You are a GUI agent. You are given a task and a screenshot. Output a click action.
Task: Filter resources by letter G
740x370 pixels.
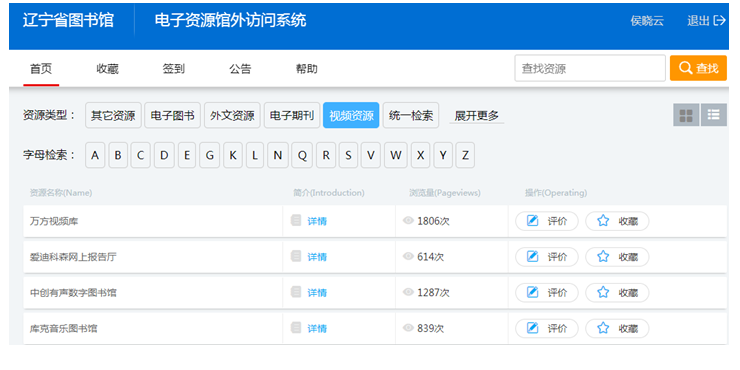click(210, 155)
